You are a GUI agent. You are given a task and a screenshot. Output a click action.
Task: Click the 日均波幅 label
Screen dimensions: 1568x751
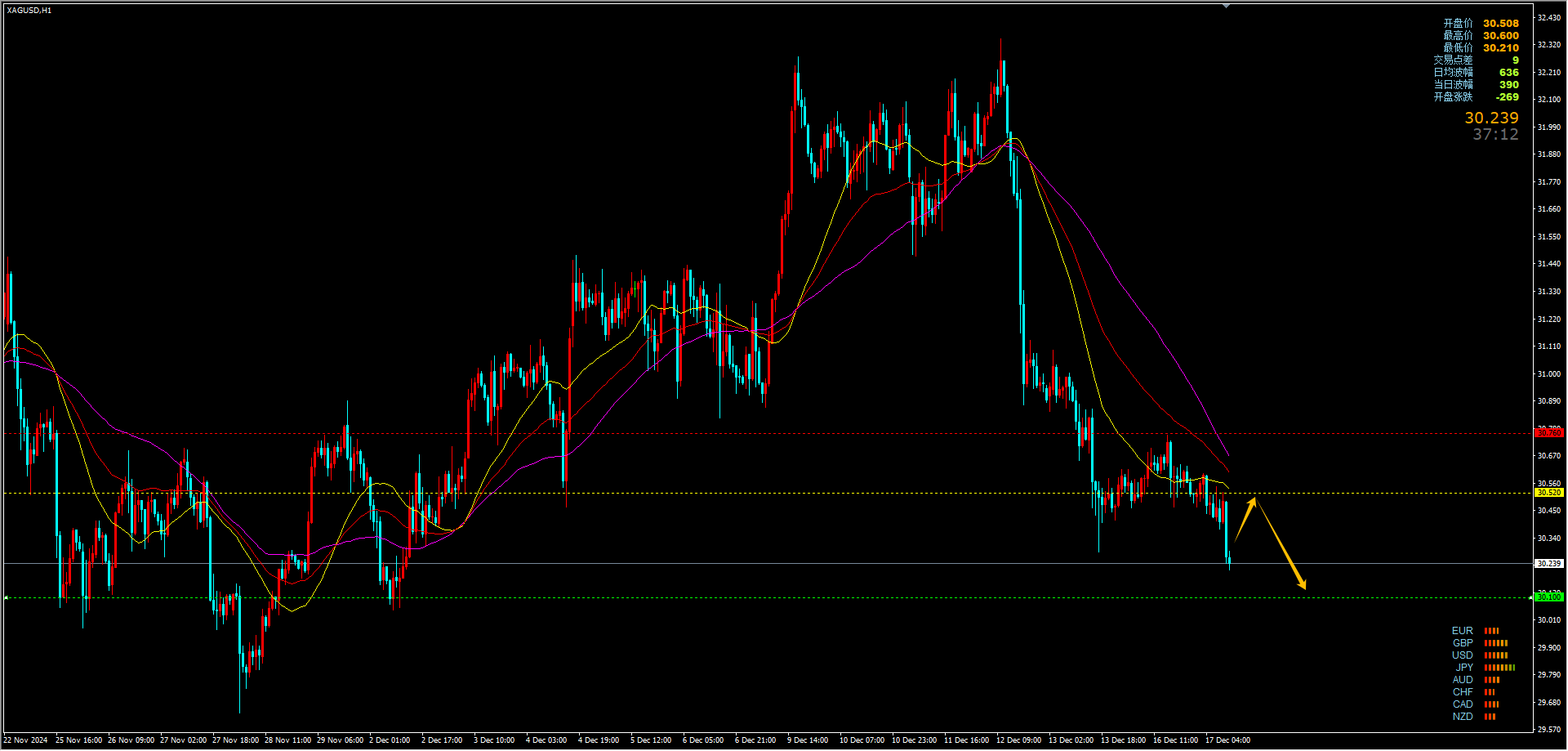[1453, 73]
